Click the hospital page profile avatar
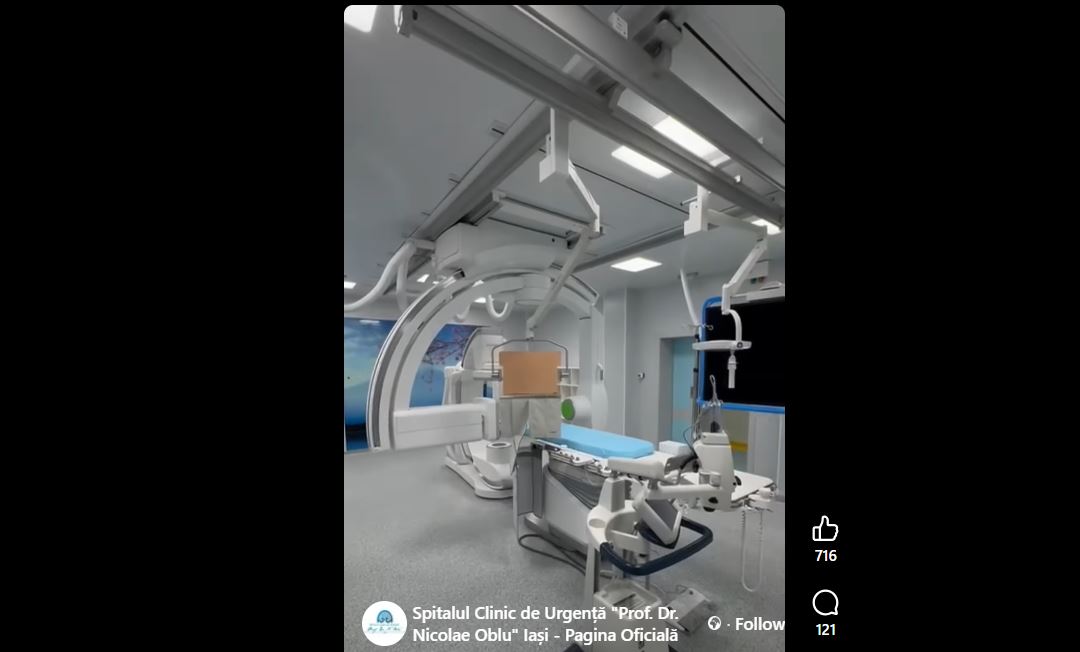This screenshot has height=652, width=1080. tap(384, 623)
